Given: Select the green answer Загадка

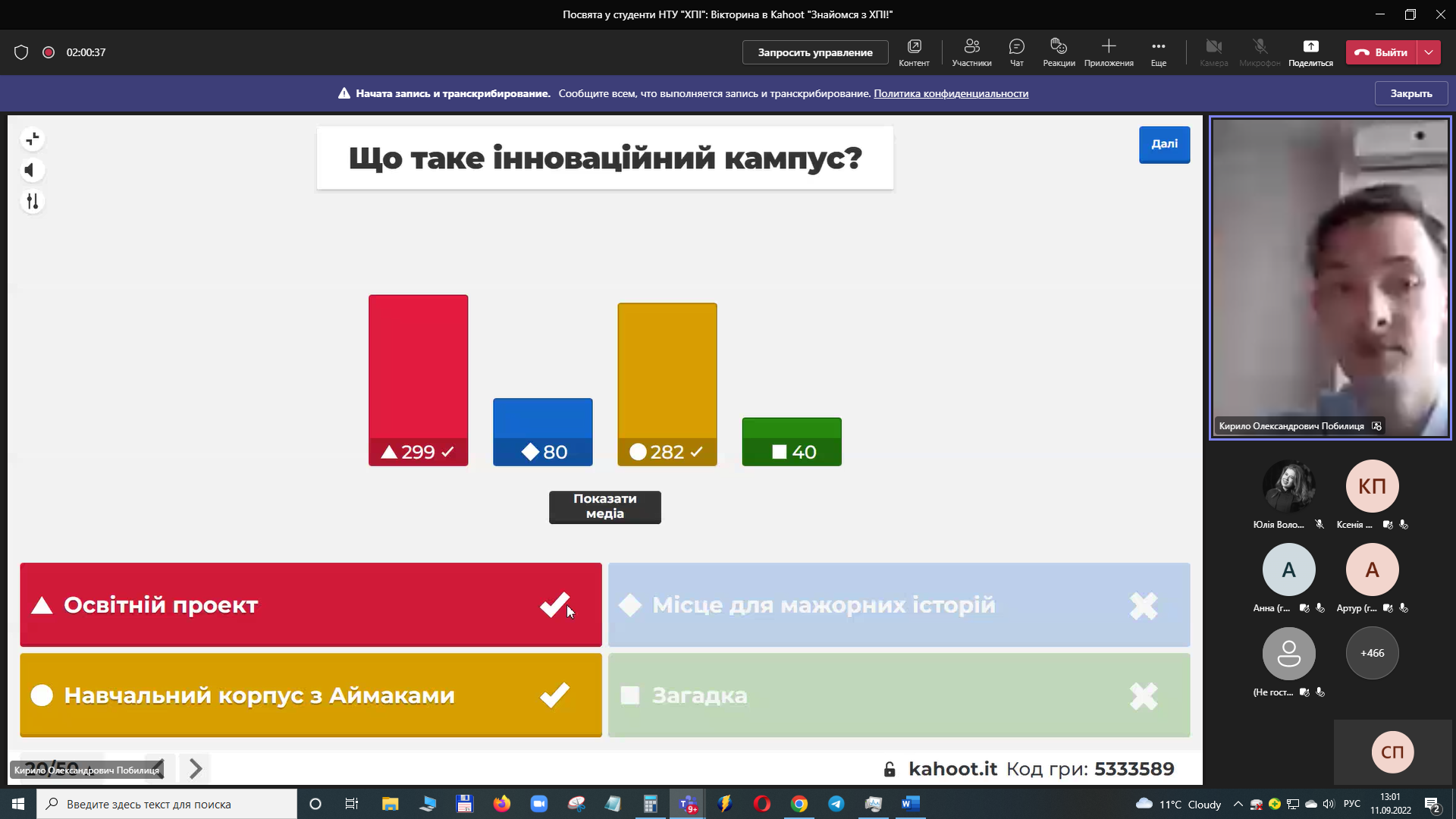Looking at the screenshot, I should [x=899, y=695].
